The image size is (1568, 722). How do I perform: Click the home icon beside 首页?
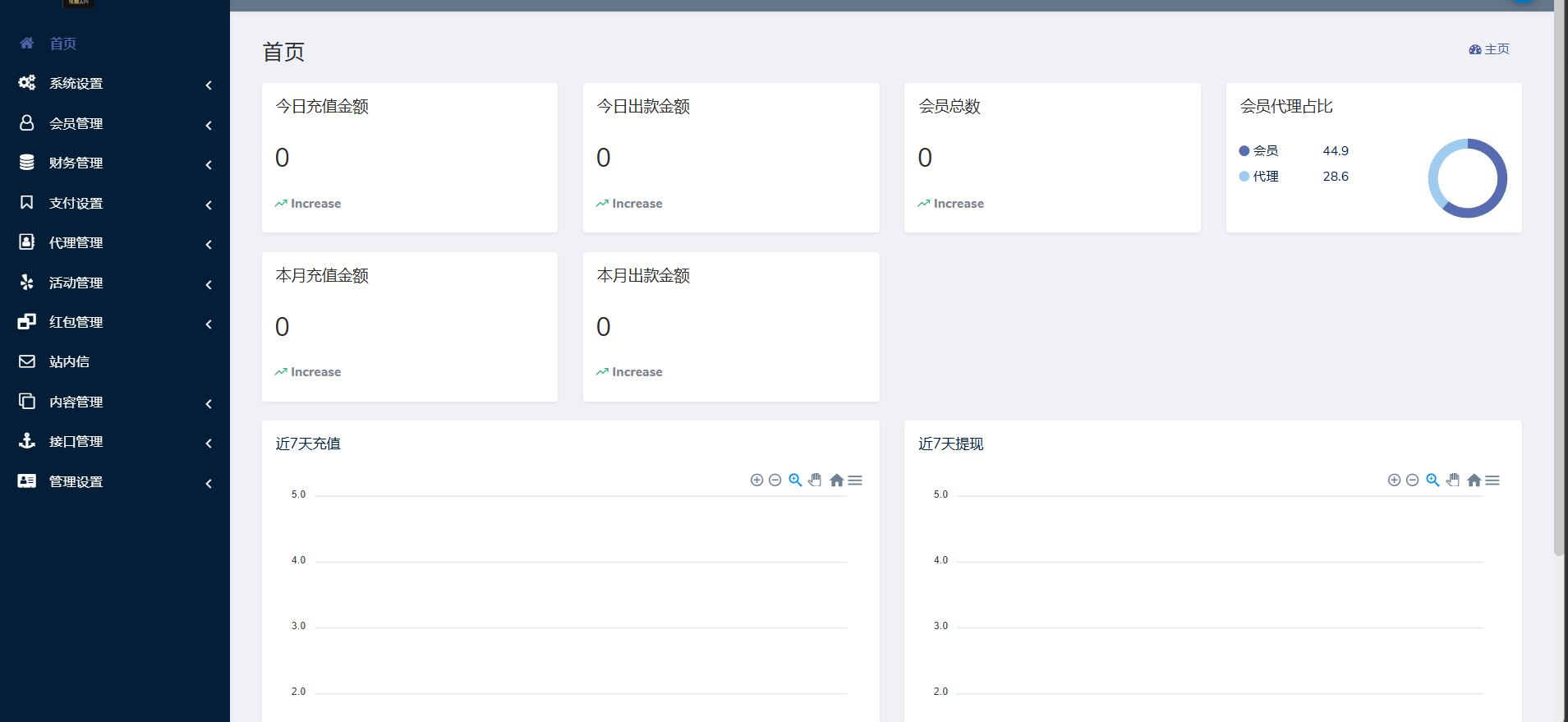pos(27,43)
